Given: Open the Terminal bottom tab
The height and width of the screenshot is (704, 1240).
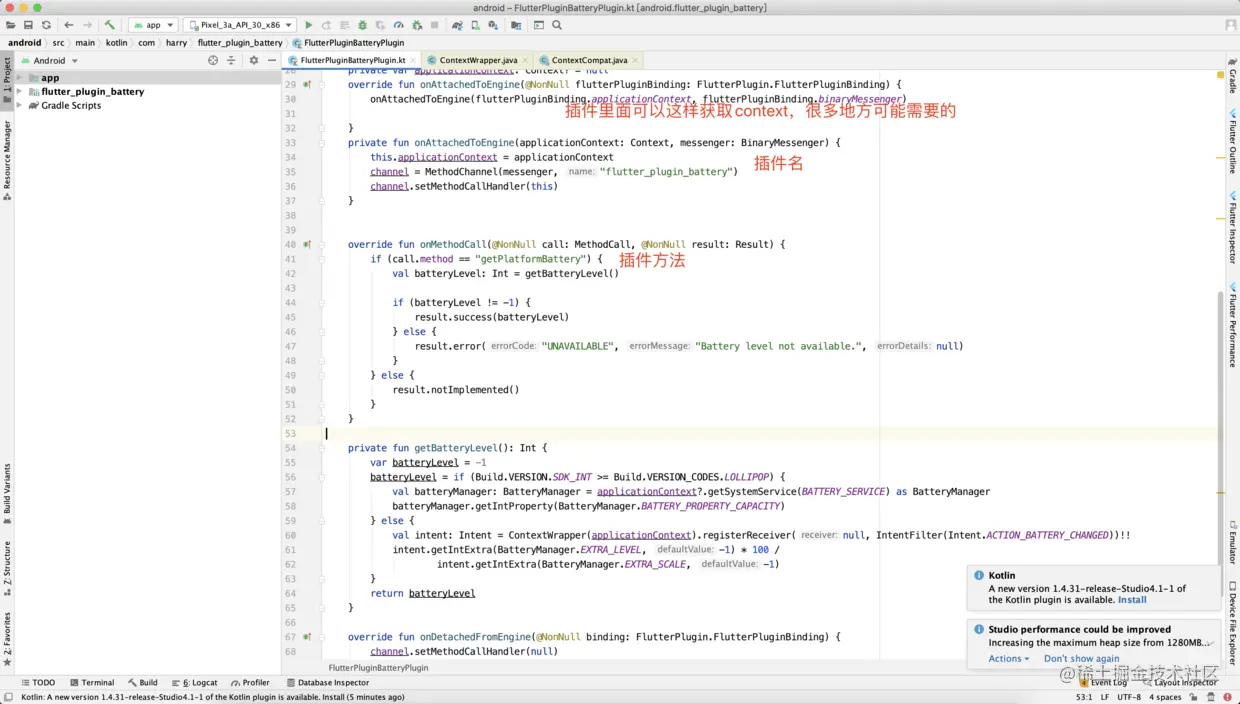Looking at the screenshot, I should pos(91,682).
